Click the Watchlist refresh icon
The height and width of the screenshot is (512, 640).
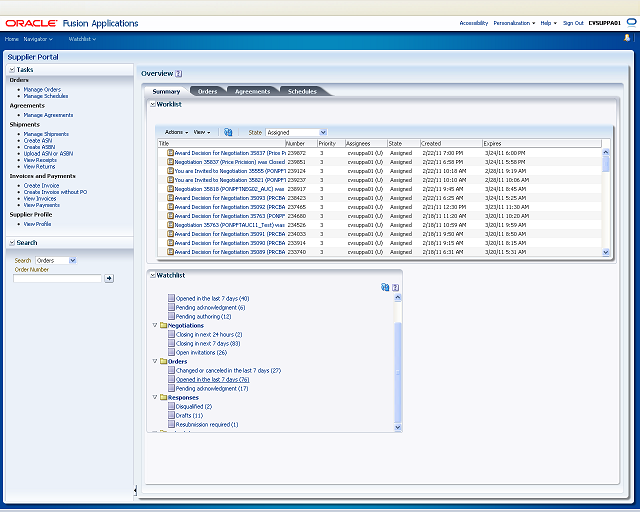click(385, 287)
